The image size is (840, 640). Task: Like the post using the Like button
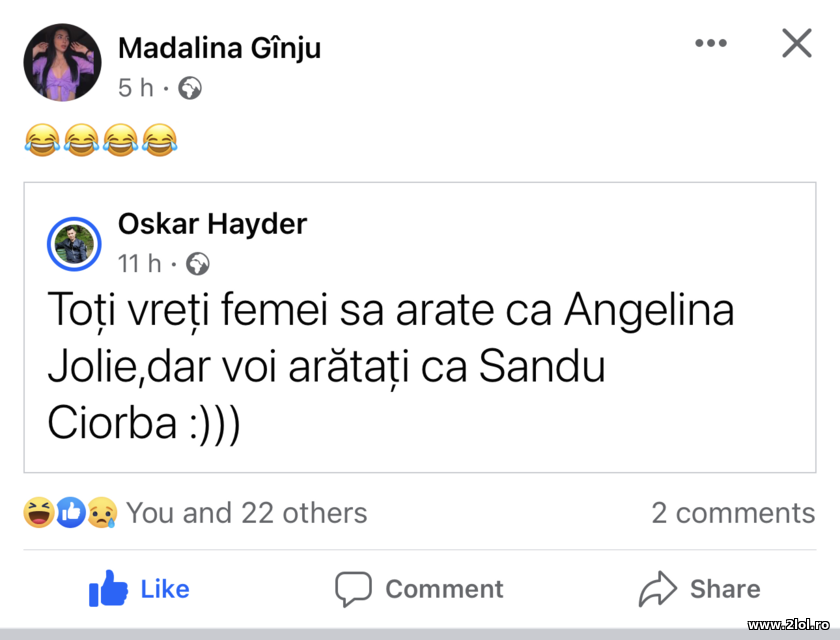140,589
